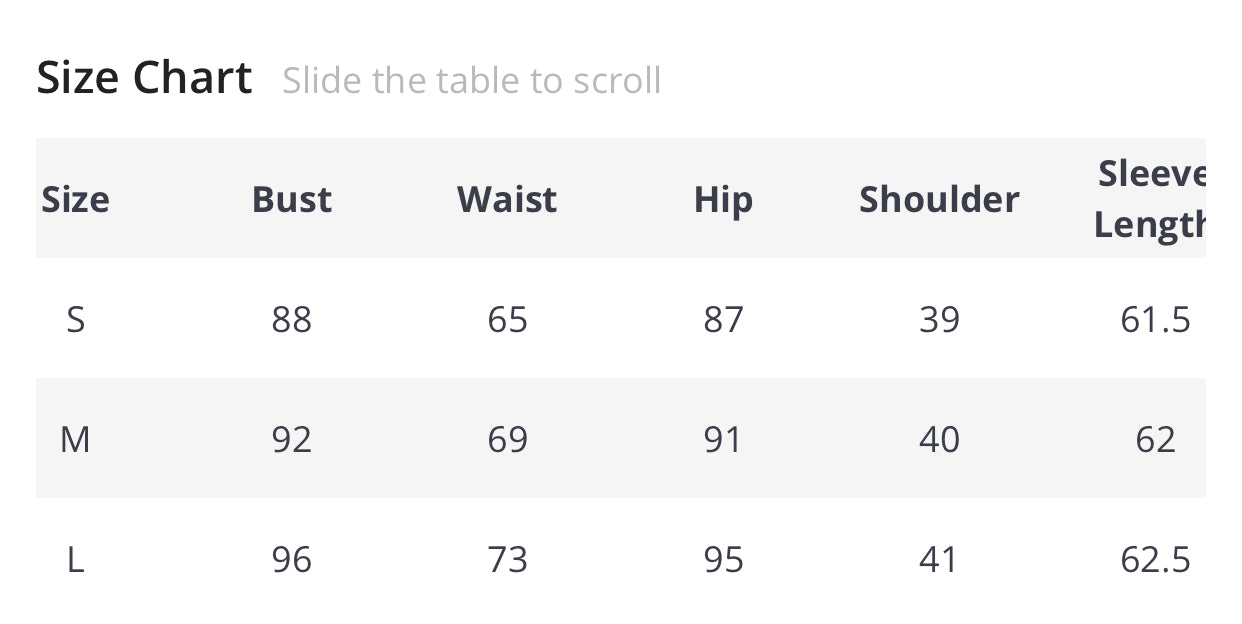Select the Shoulder column header
This screenshot has height=624, width=1242.
[939, 199]
